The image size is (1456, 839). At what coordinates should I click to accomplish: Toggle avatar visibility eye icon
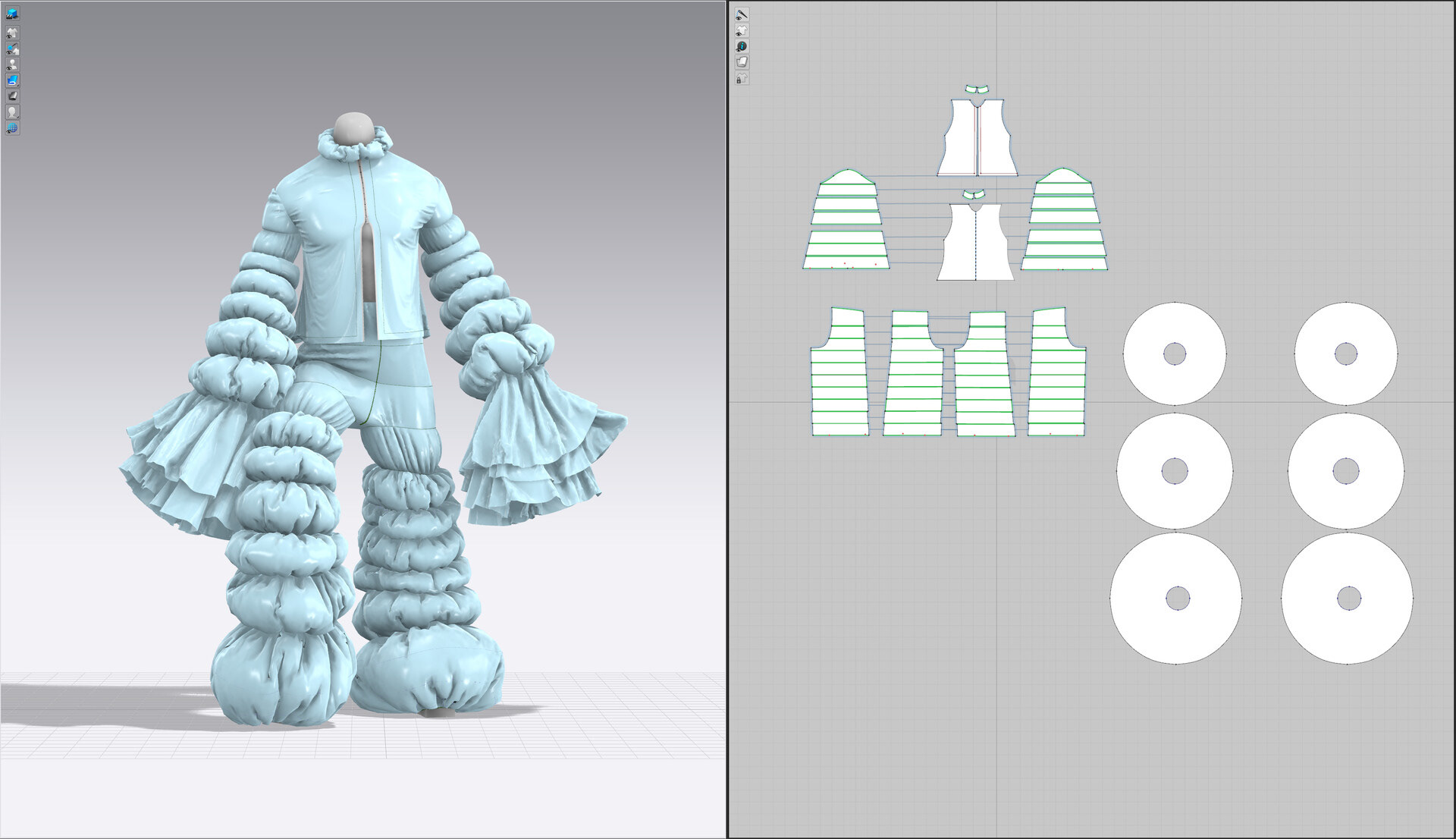[x=12, y=64]
